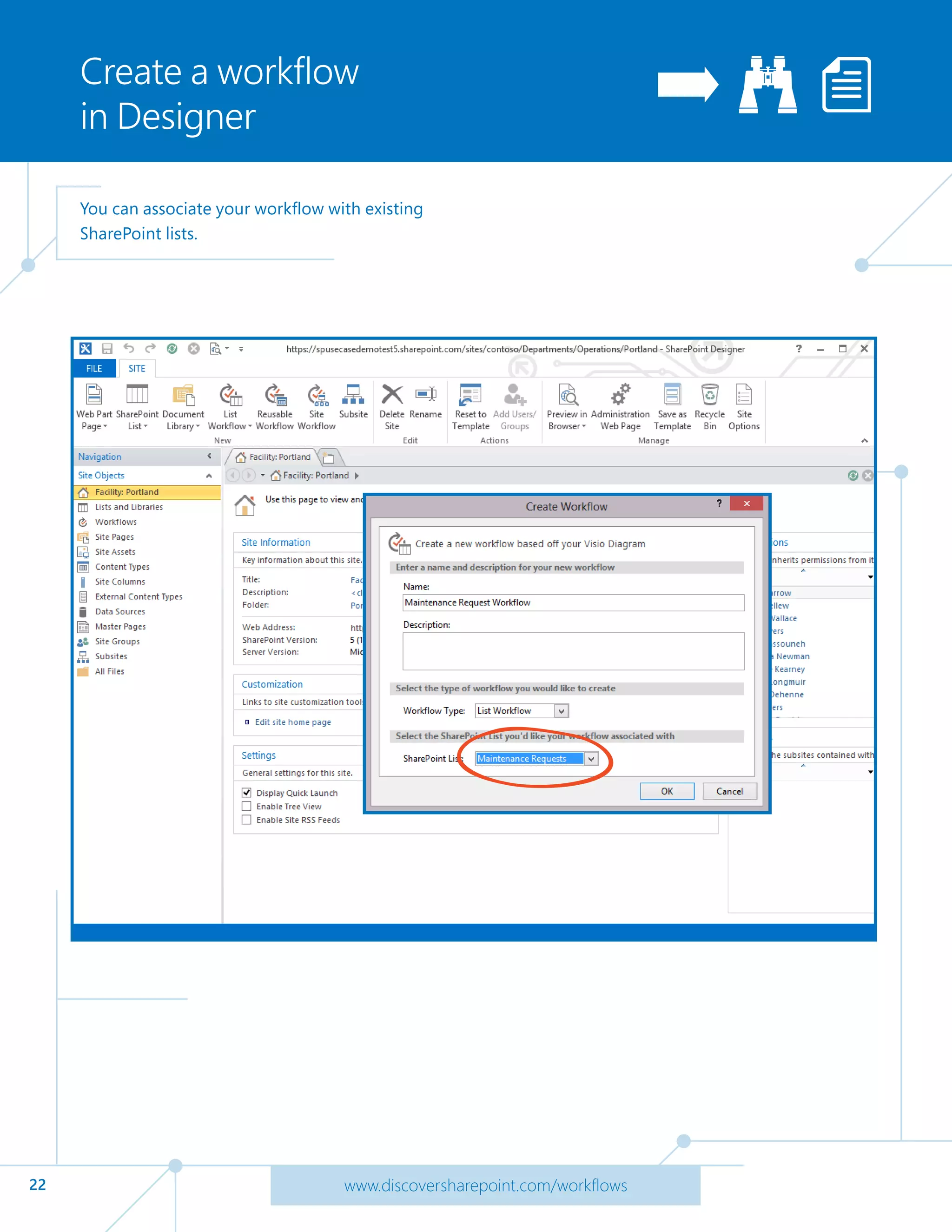Close the Create Workflow dialog
Screen dimensions: 952x1232
pyautogui.click(x=747, y=503)
